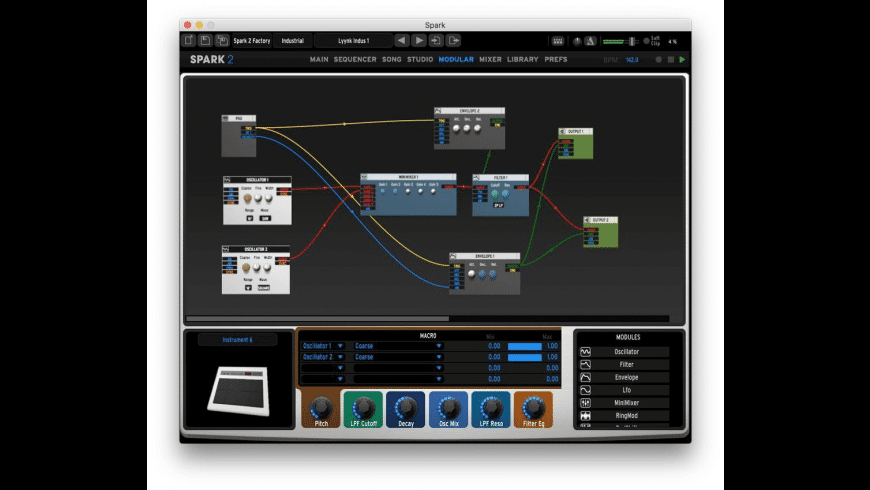Click the LPF Cutoff macro knob
This screenshot has height=490, width=870.
pos(363,407)
